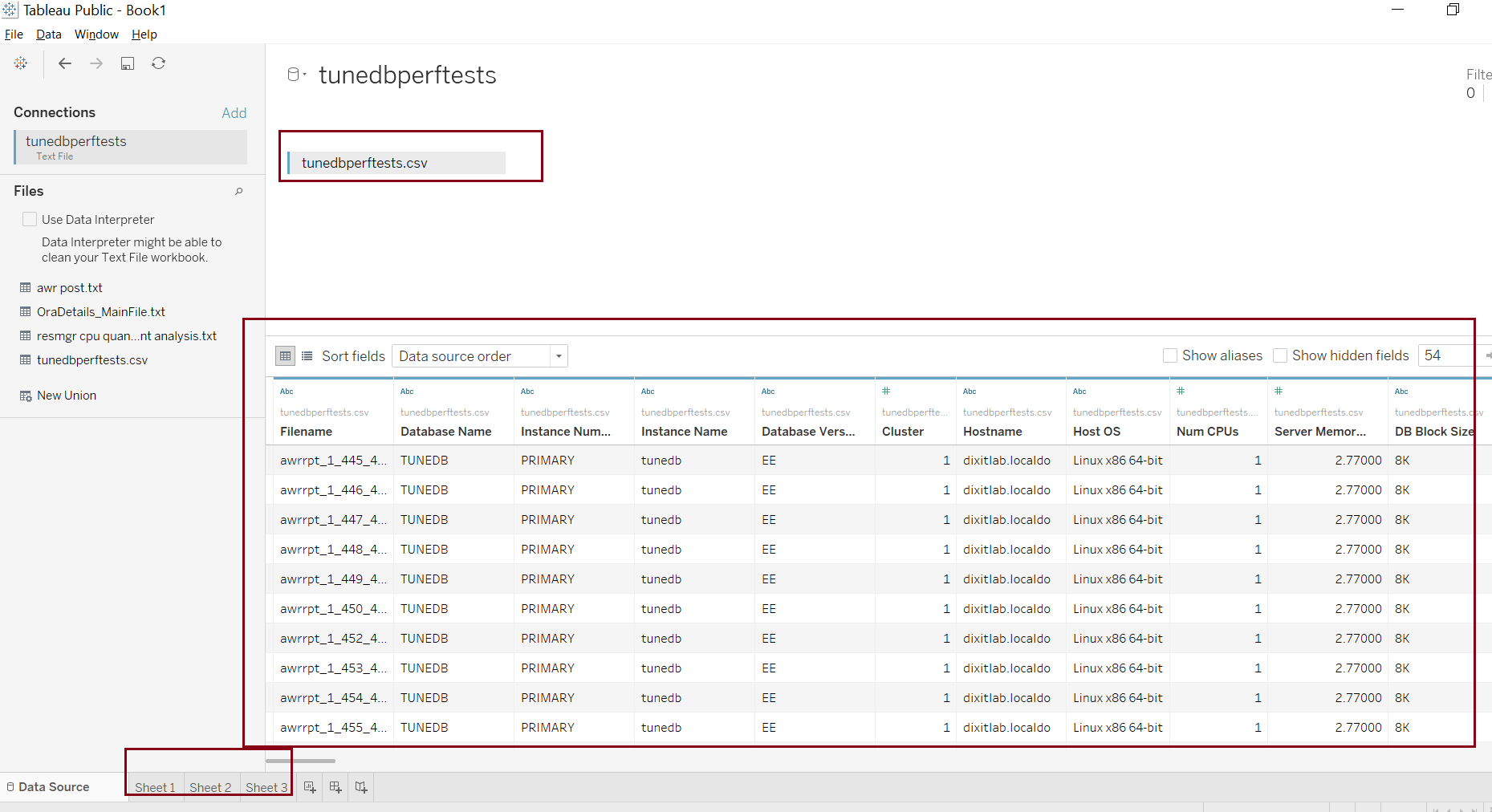
Task: Switch to metadata list view icon
Action: pos(307,355)
